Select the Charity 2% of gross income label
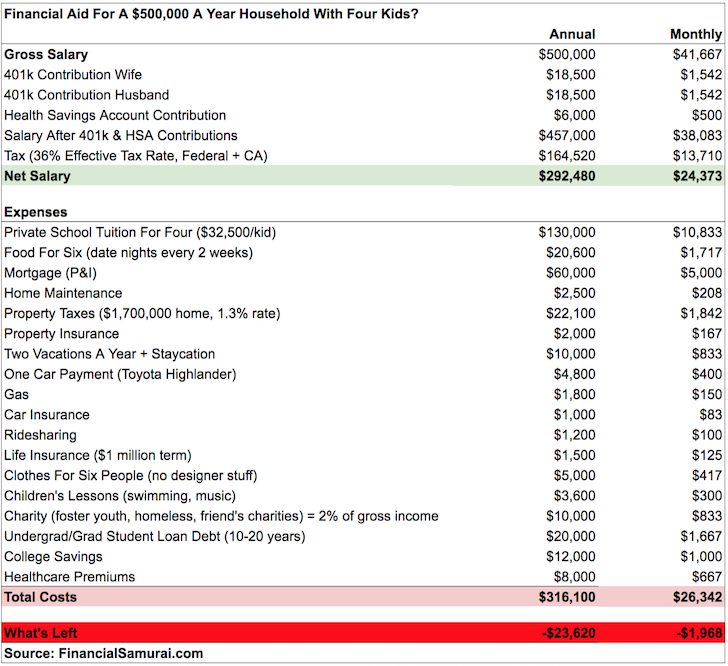 point(221,516)
